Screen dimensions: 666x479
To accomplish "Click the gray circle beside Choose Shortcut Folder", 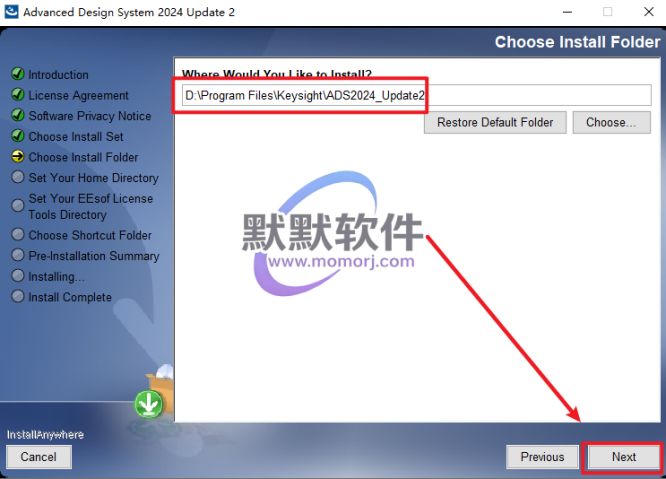I will tap(18, 234).
